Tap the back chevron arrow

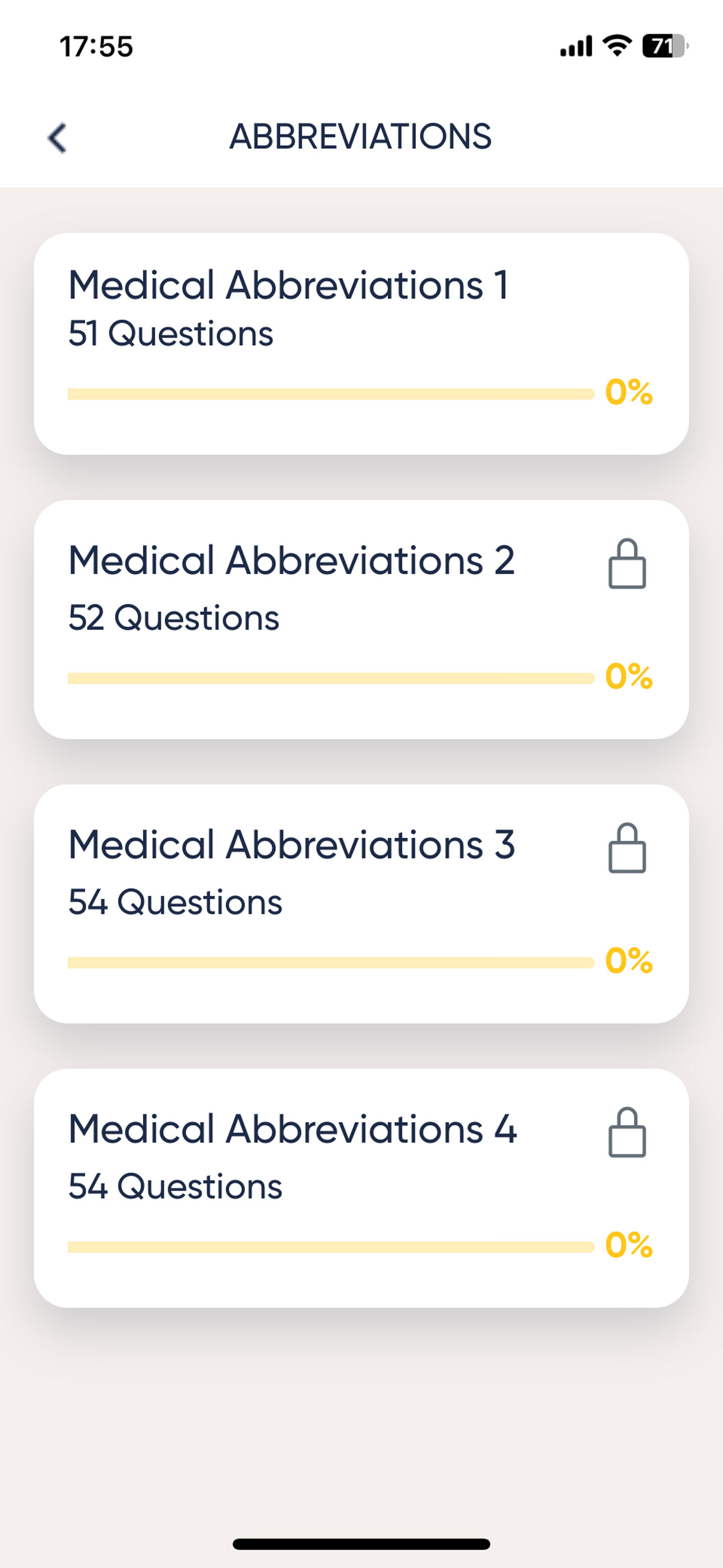57,137
